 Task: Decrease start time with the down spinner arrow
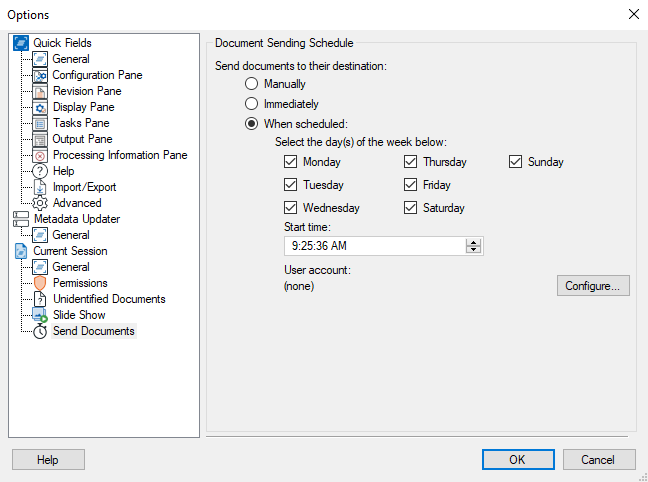(473, 249)
